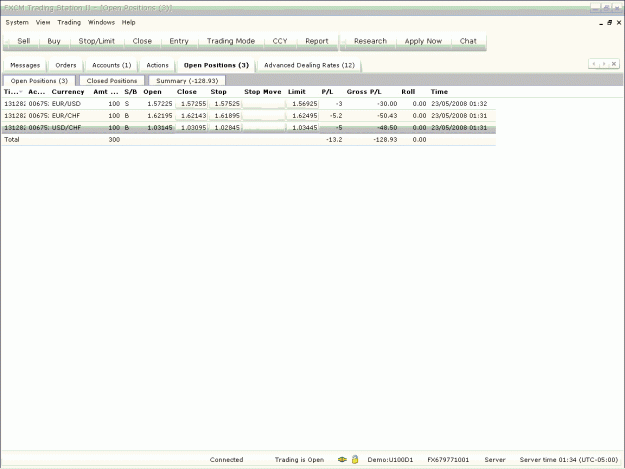Click the CCY toolbar button

click(x=280, y=41)
